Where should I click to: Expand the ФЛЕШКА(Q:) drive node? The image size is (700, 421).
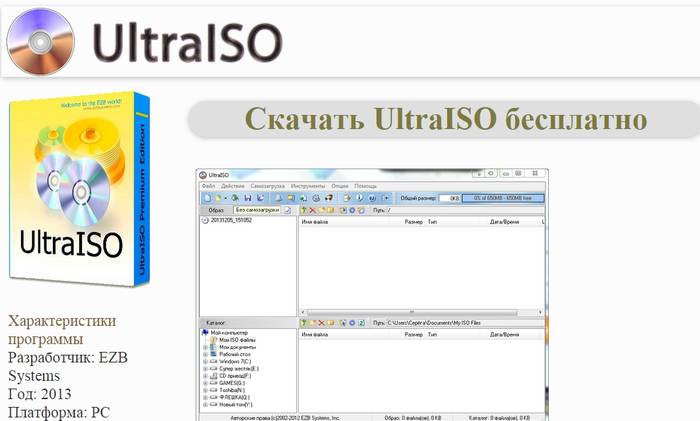(x=205, y=397)
